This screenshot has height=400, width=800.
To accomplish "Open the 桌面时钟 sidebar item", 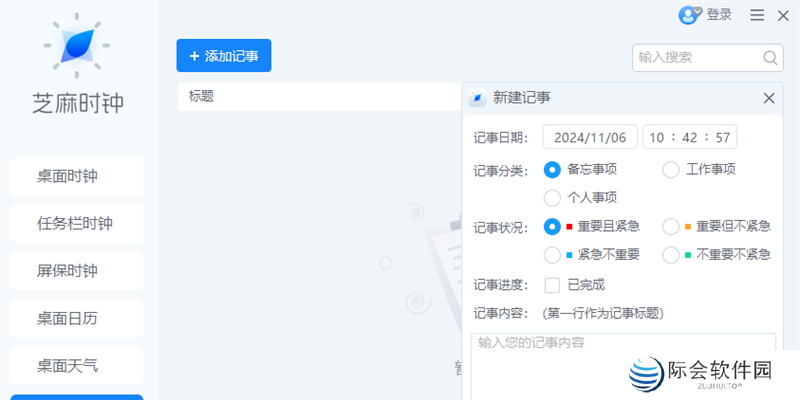I will tap(77, 177).
